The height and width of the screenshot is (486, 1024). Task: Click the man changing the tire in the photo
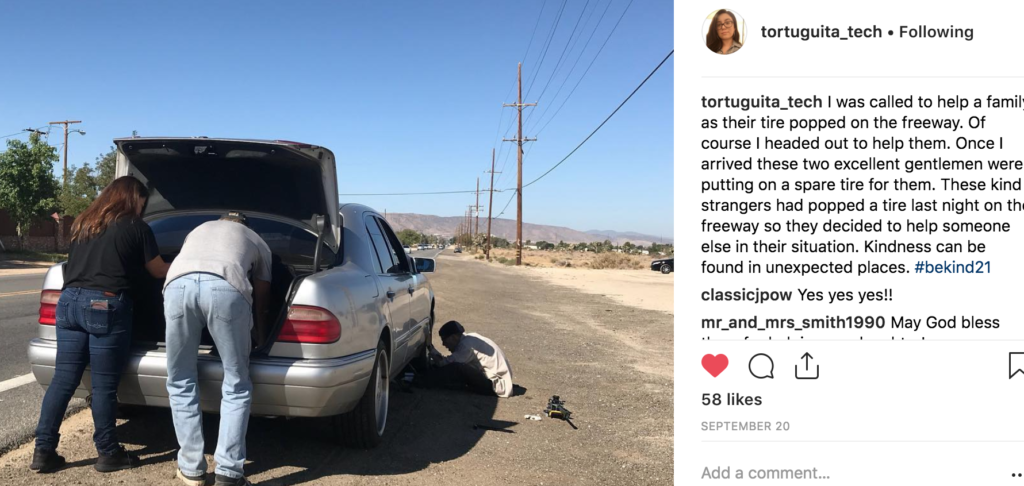(472, 358)
